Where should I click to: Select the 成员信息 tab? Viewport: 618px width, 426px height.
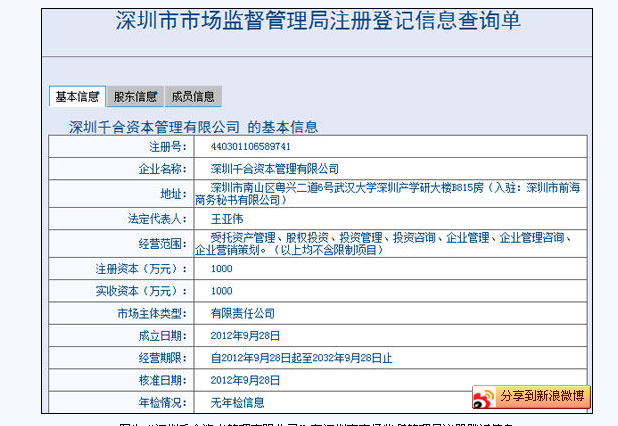pos(191,97)
